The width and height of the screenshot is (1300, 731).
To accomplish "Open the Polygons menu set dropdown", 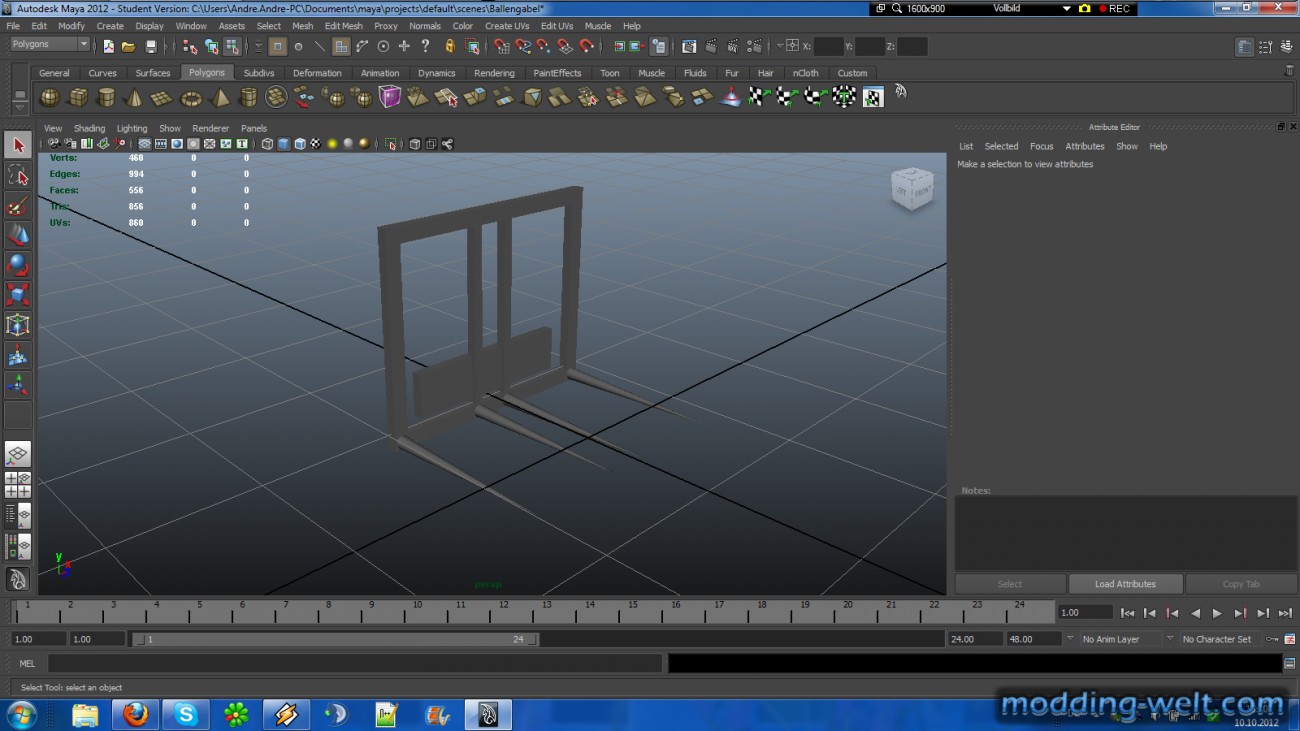I will pos(50,44).
